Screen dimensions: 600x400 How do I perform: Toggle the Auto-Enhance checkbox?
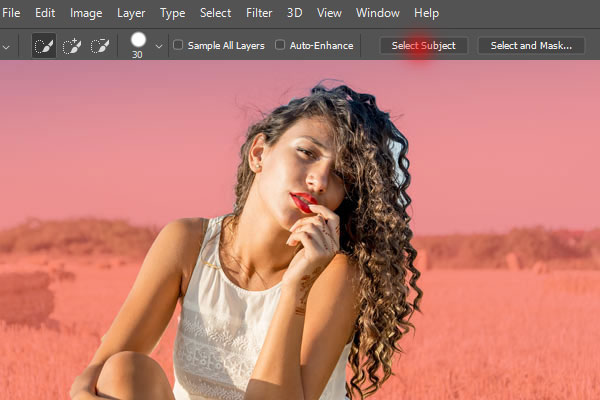tap(280, 45)
